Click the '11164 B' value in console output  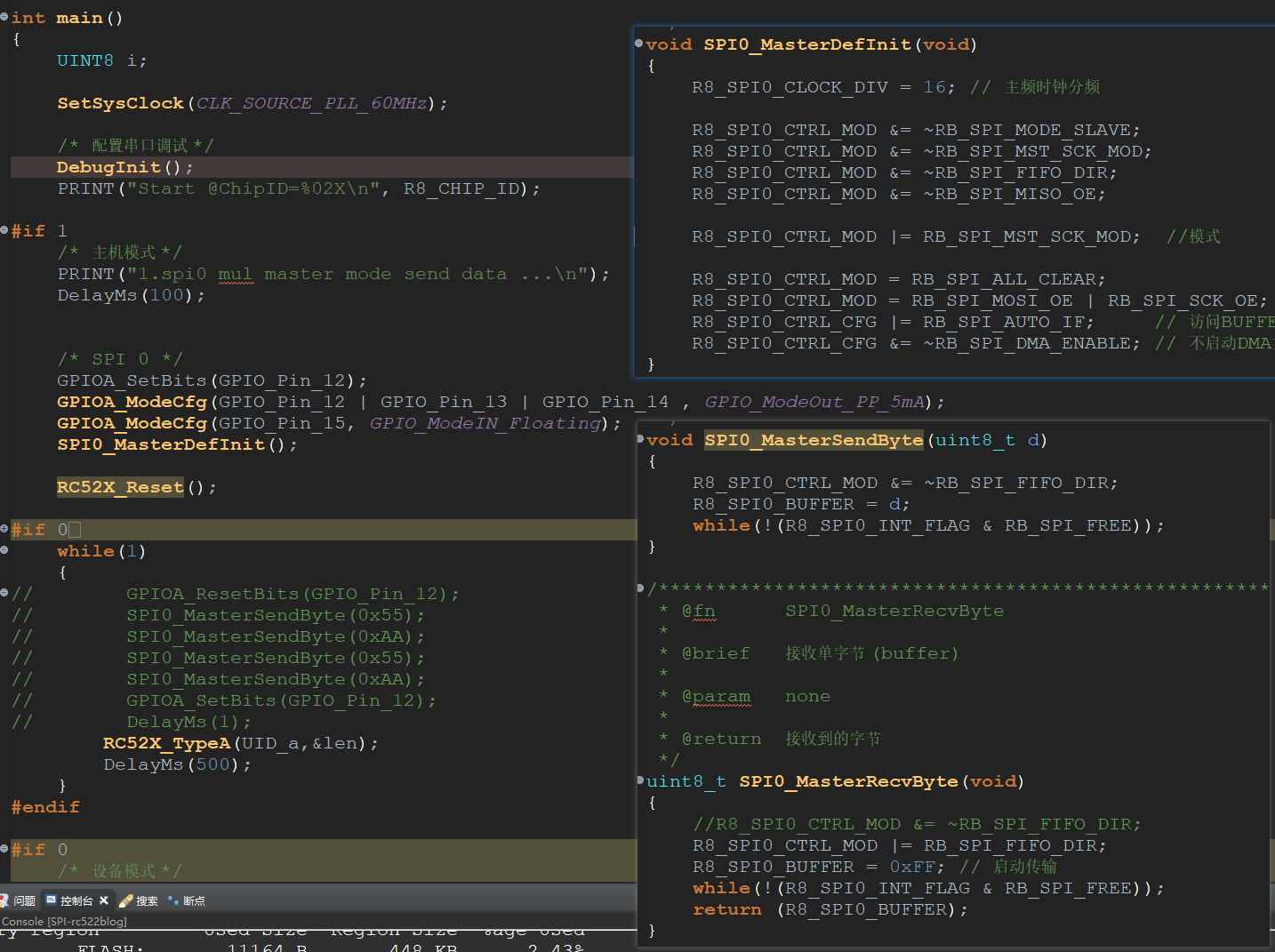click(x=267, y=948)
